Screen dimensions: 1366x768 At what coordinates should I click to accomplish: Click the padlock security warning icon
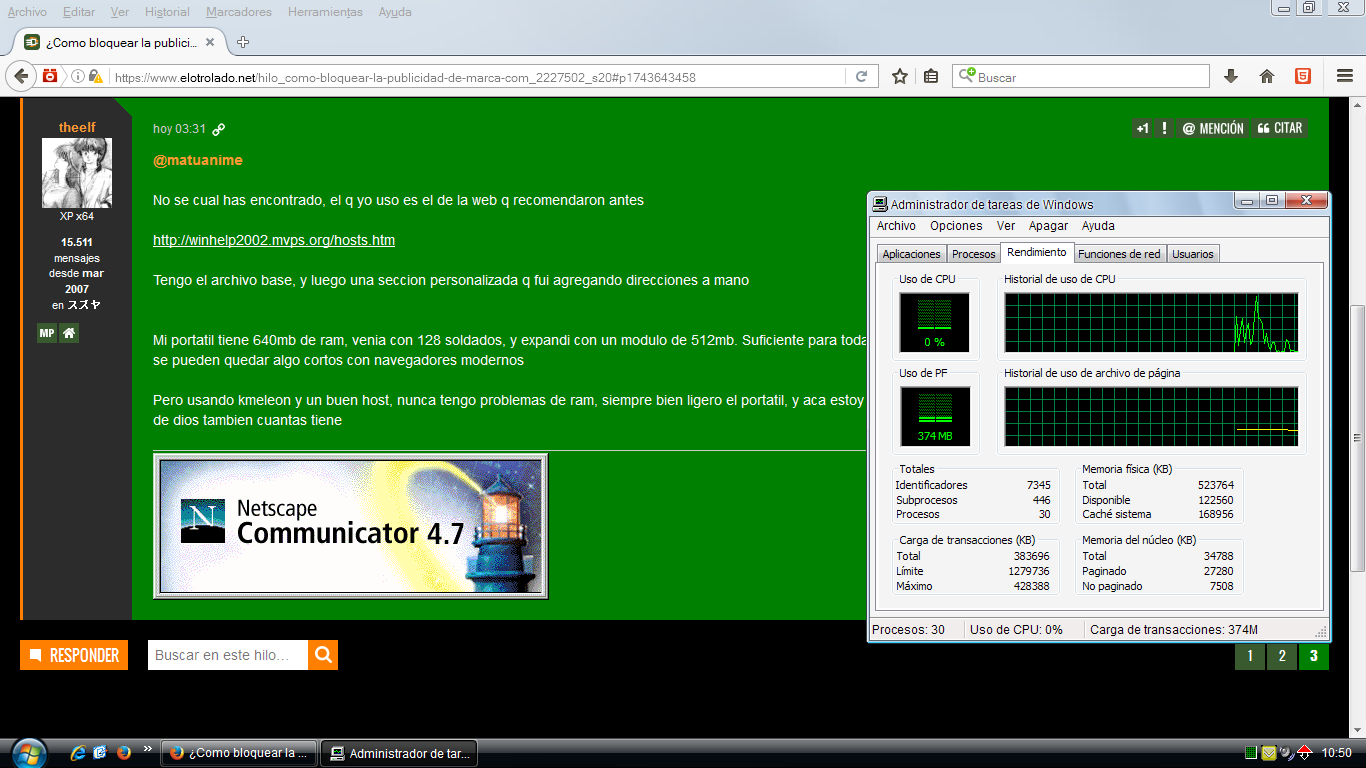click(95, 76)
